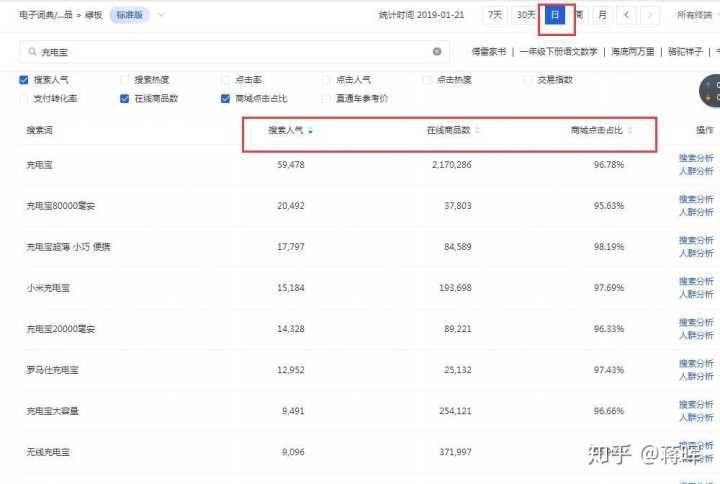Sort by 在线商品数 column sort icon

point(477,131)
